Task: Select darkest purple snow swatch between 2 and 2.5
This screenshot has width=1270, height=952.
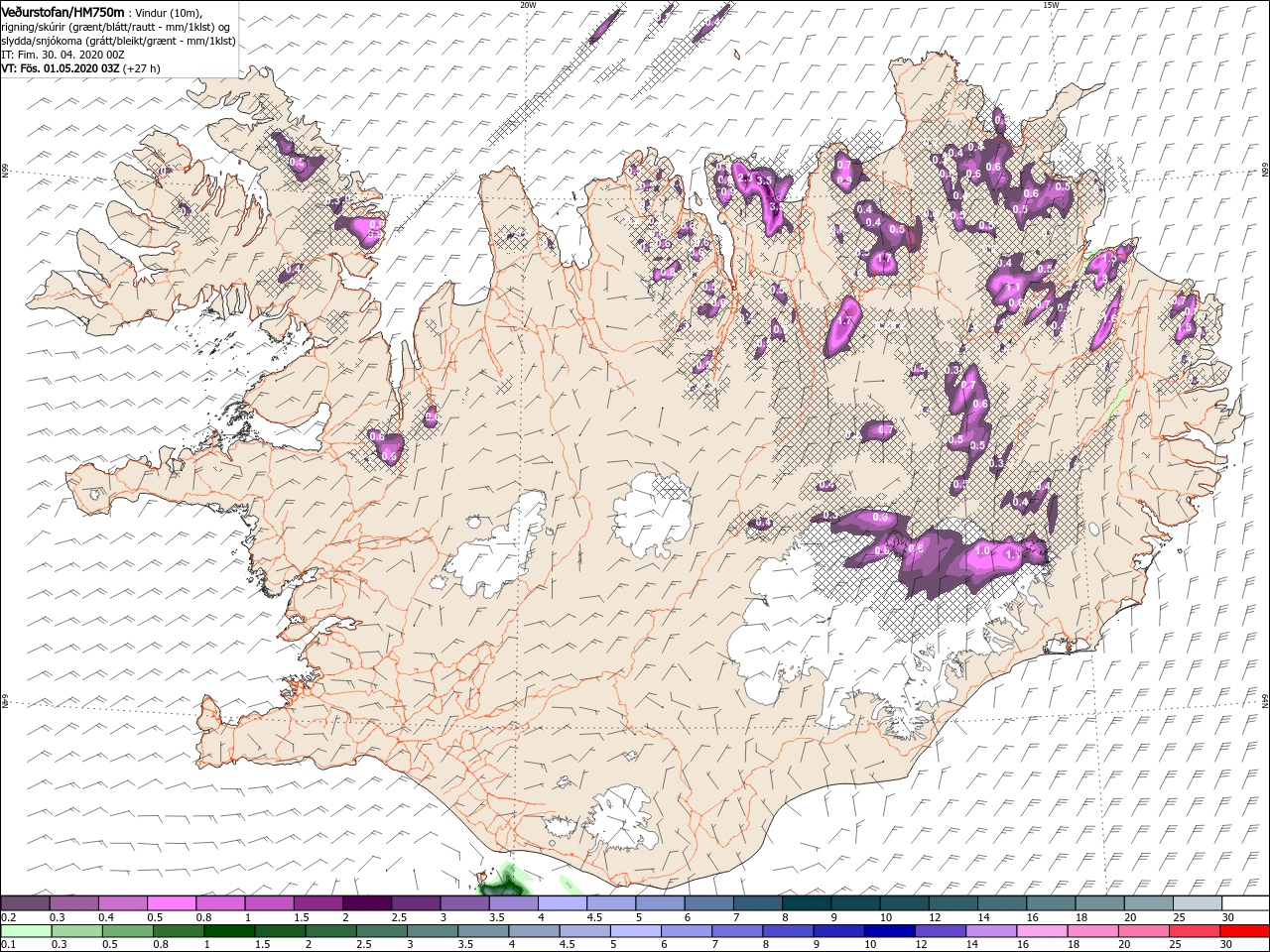Action: click(x=366, y=903)
